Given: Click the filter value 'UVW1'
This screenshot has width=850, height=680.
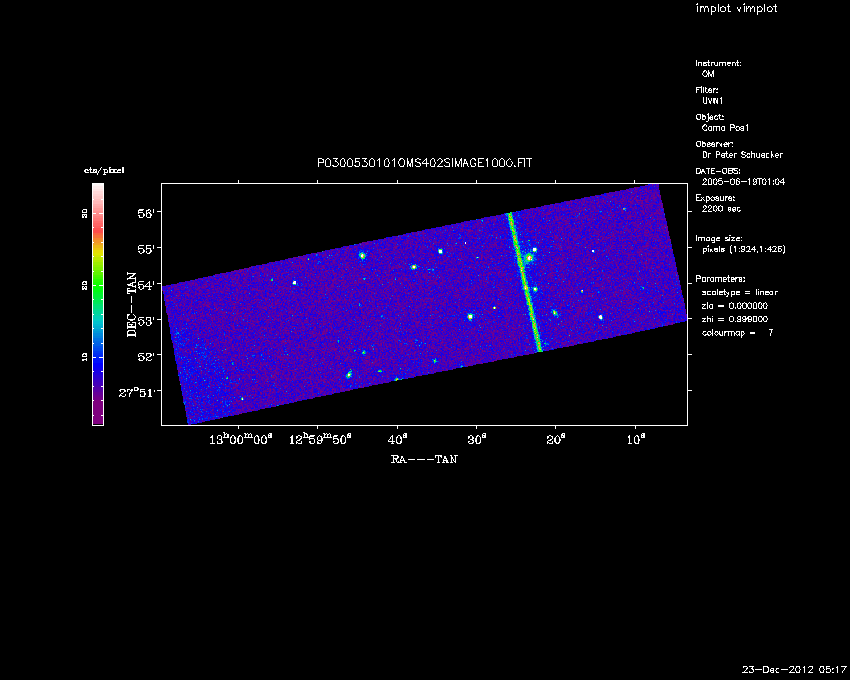Looking at the screenshot, I should pos(712,101).
